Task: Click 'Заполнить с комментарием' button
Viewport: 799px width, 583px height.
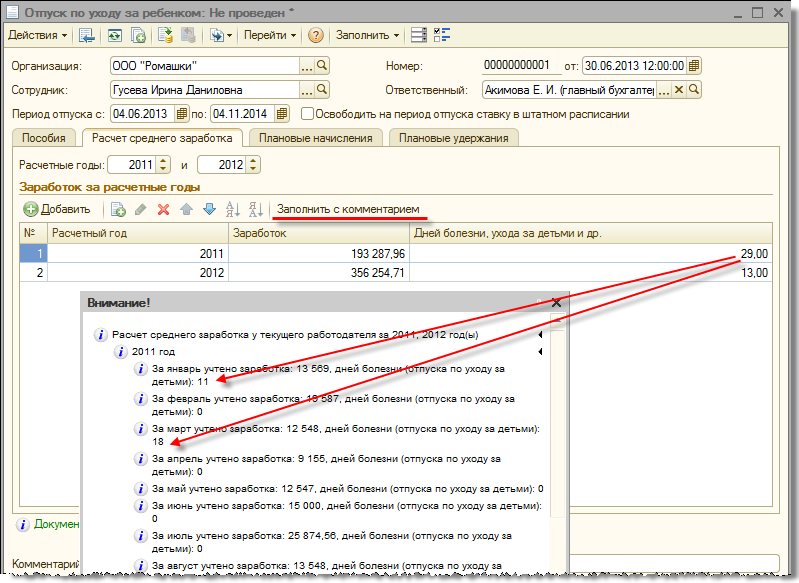Action: click(x=348, y=209)
